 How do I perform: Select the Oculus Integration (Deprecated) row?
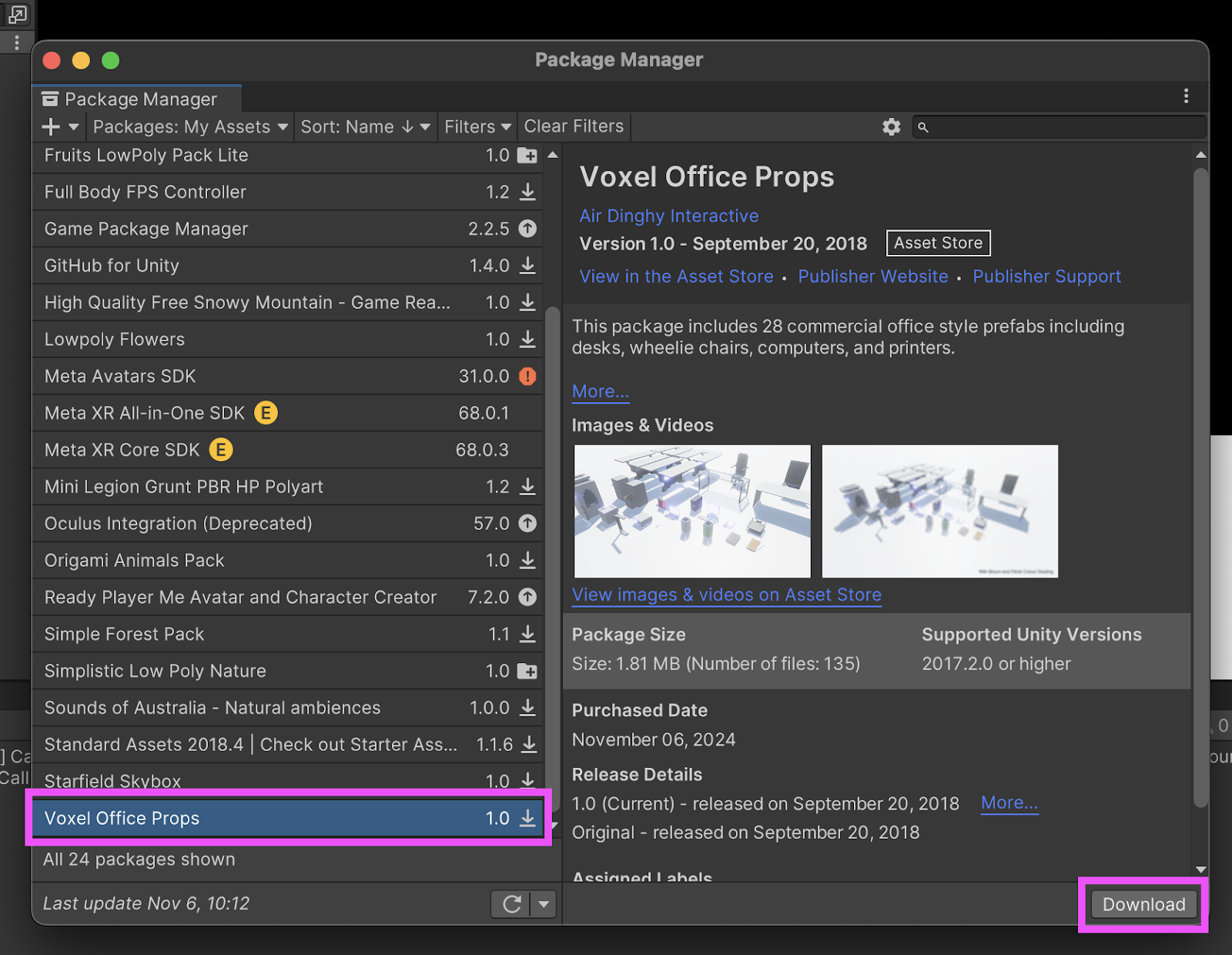point(287,524)
